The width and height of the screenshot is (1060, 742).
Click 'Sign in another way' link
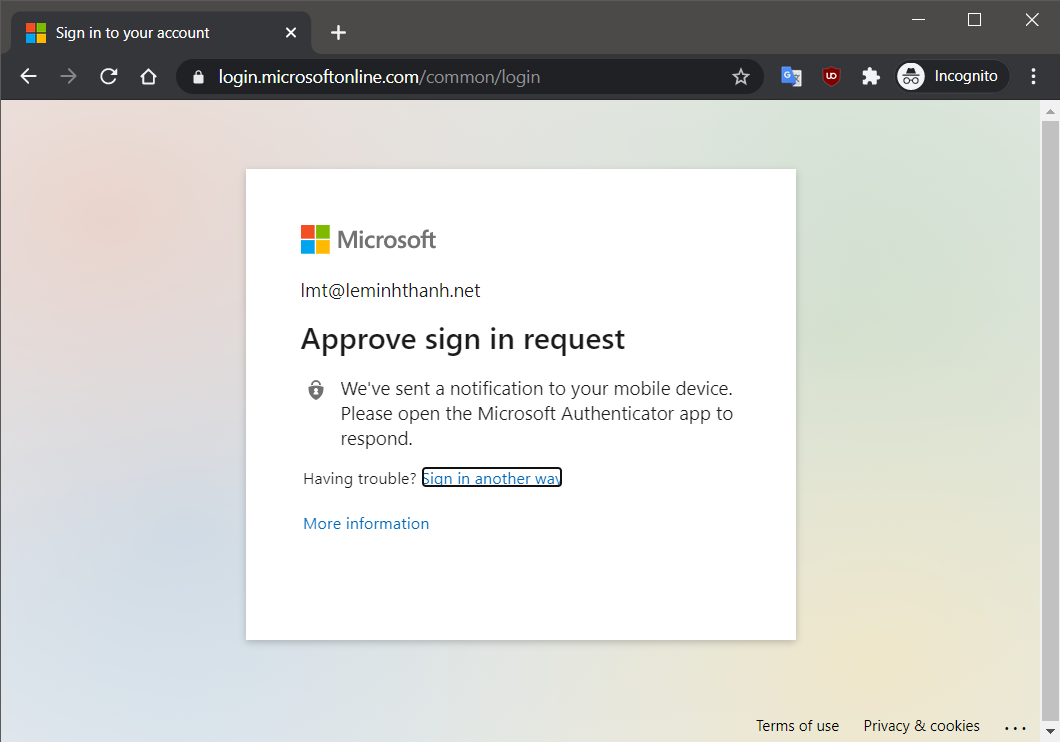click(491, 478)
